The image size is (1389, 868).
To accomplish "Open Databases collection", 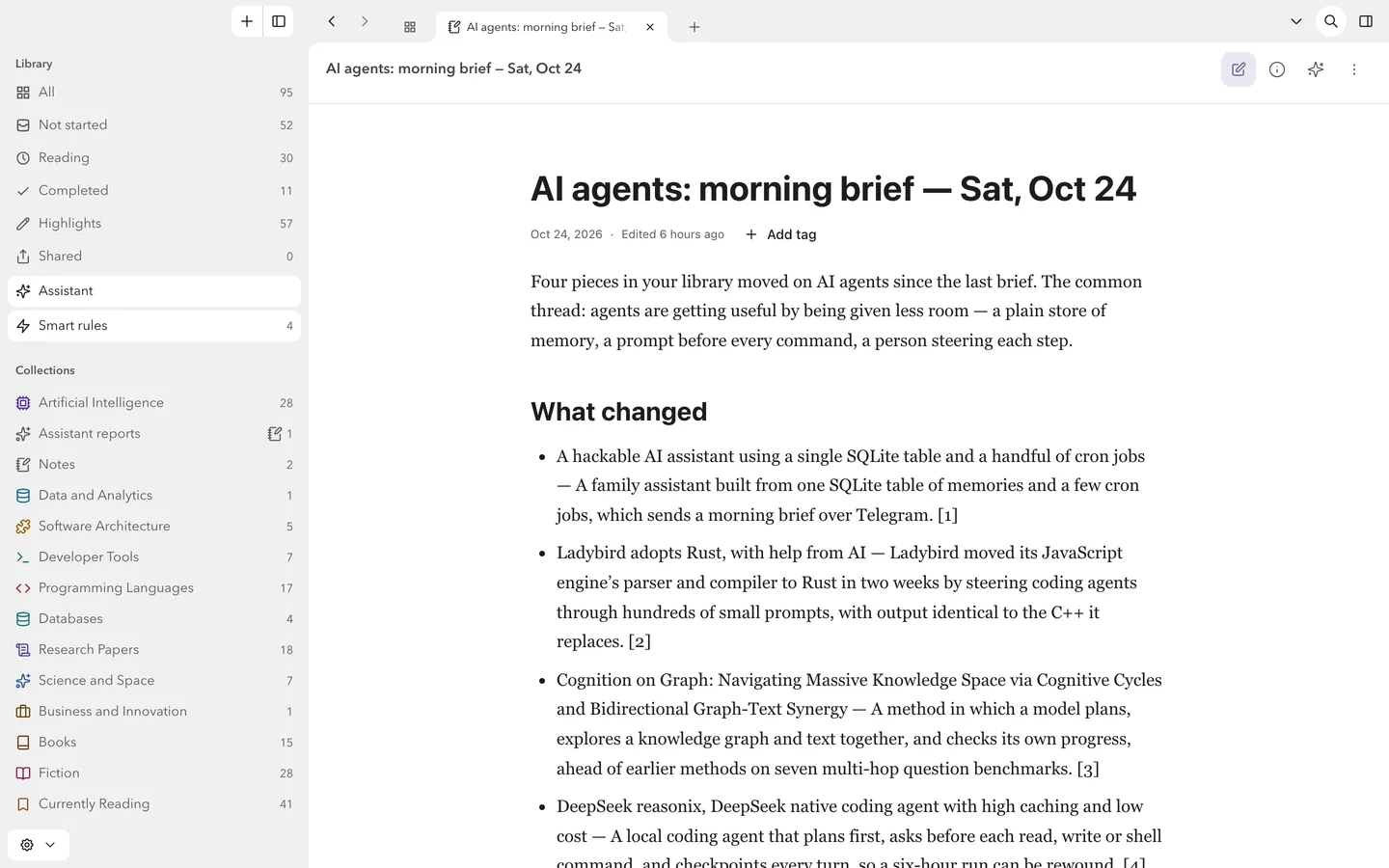I will click(x=154, y=619).
